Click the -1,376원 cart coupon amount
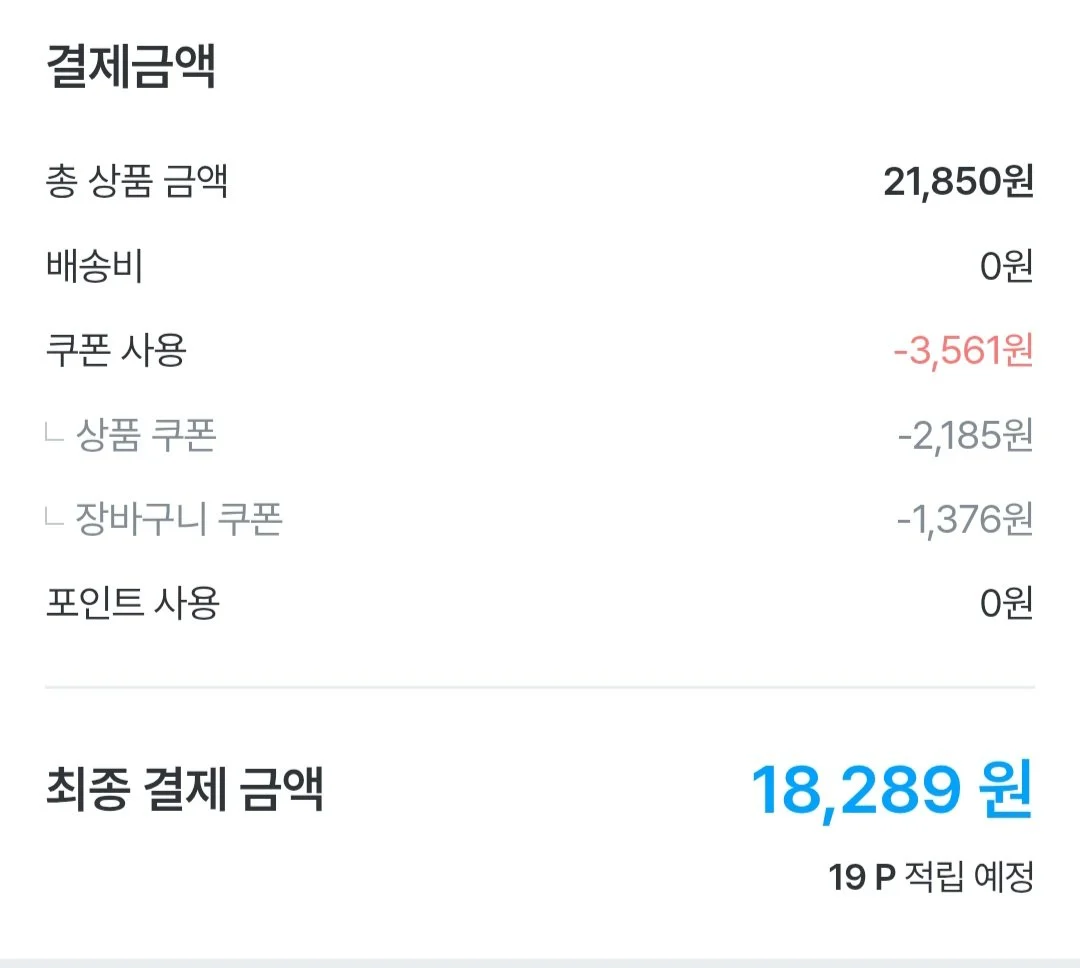1080x968 pixels. 965,519
